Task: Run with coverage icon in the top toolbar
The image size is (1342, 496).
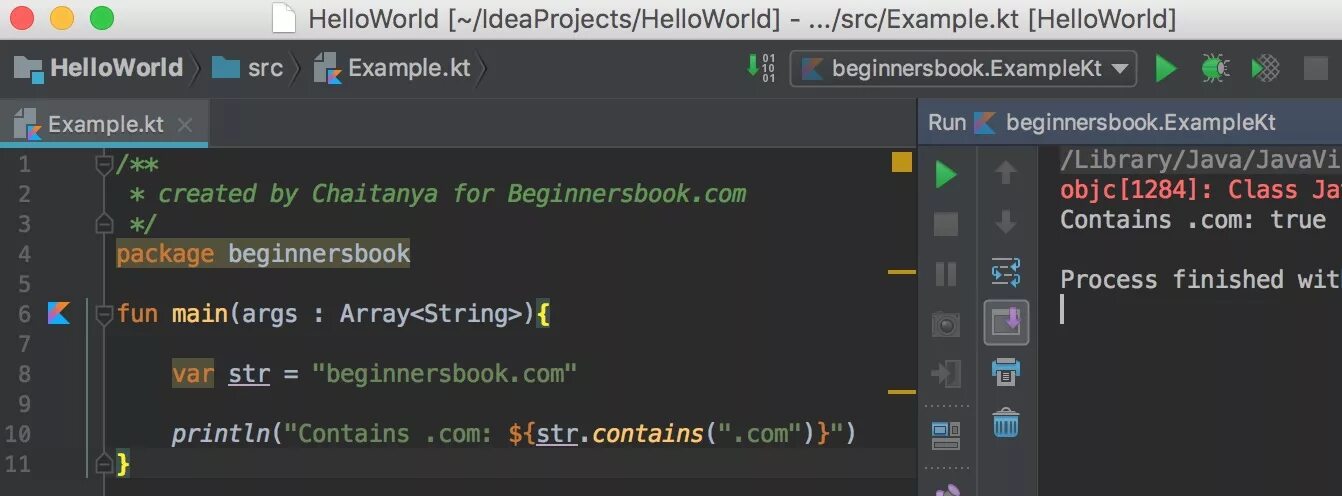Action: click(1266, 68)
